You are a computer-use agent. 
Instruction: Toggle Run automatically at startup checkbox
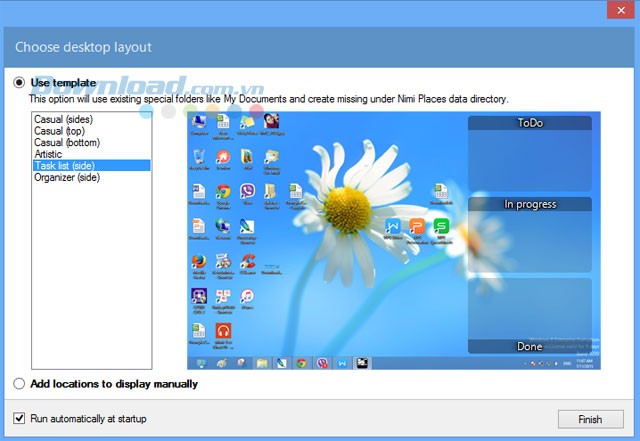pos(20,418)
